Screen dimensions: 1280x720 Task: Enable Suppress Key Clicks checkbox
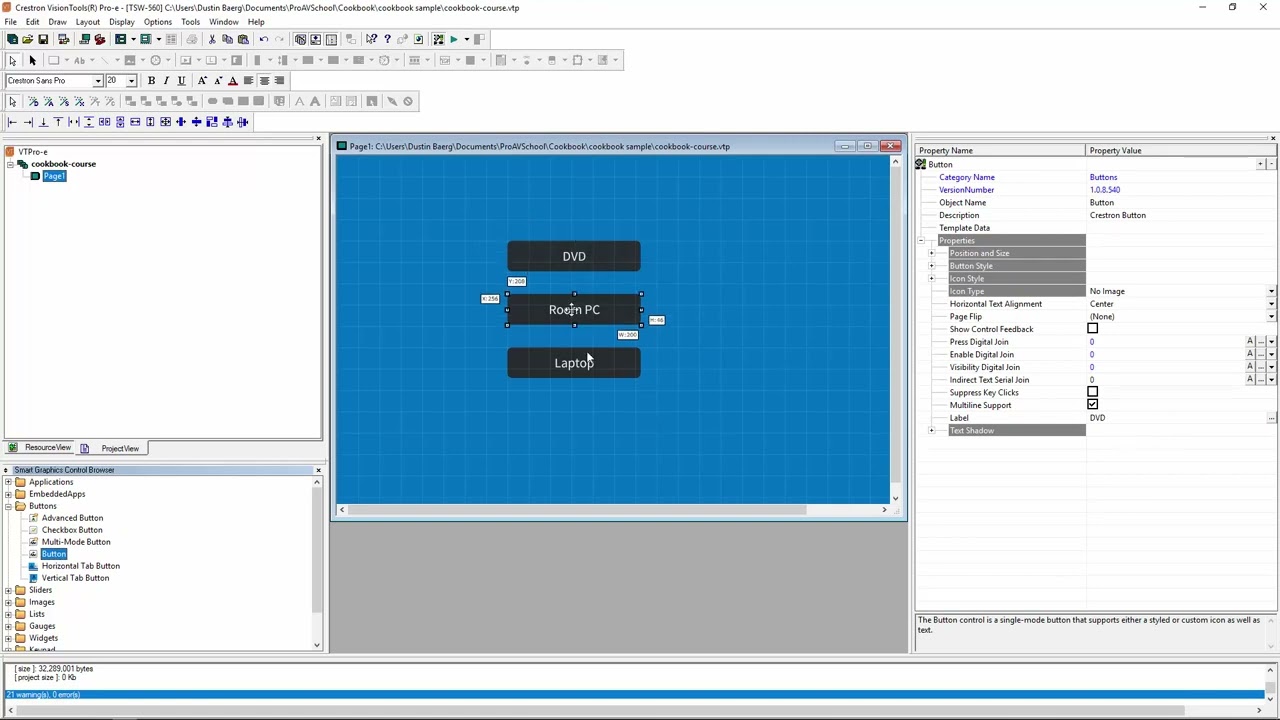[1092, 392]
